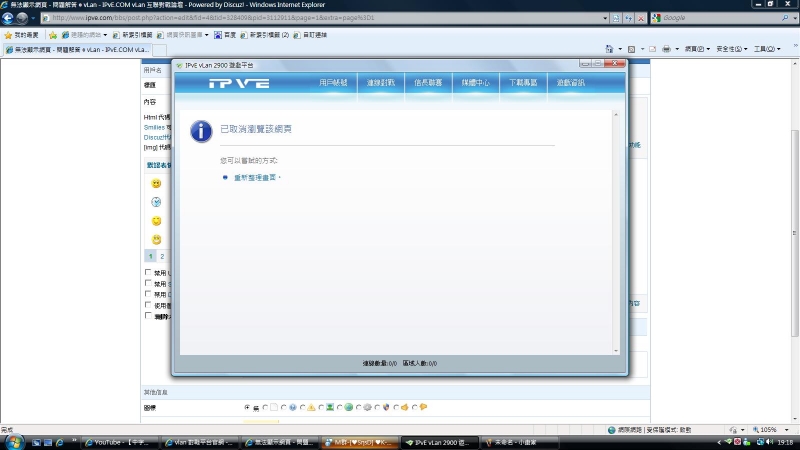Open the Windows Start menu orb
Viewport: 800px width, 450px height.
coord(14,442)
